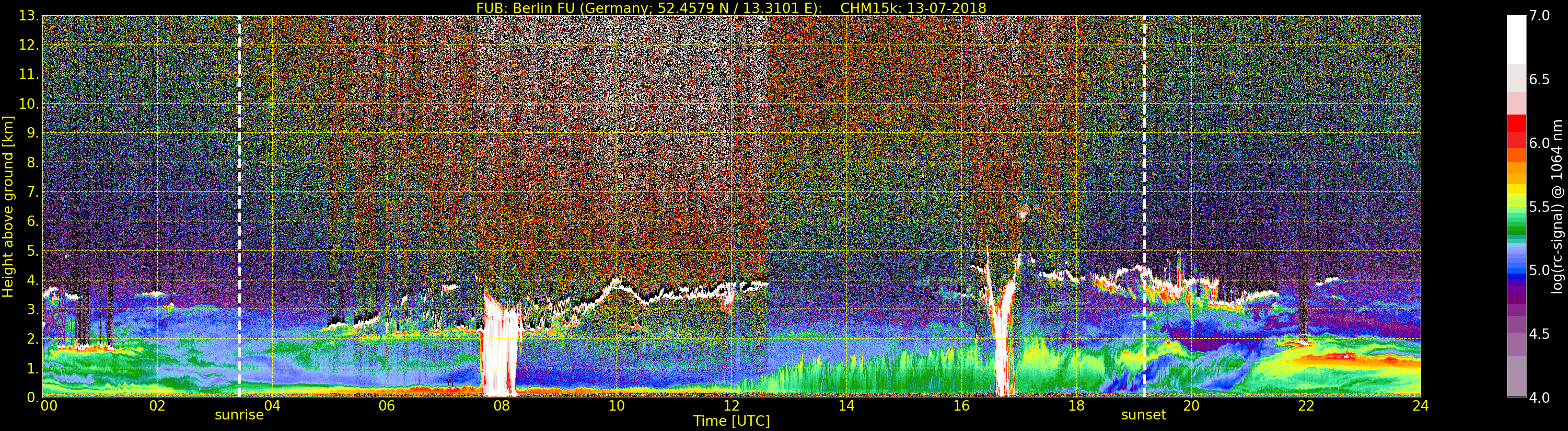The width and height of the screenshot is (1568, 431).
Task: Click the '6.0' colorbar tick label
Action: pos(1539,143)
